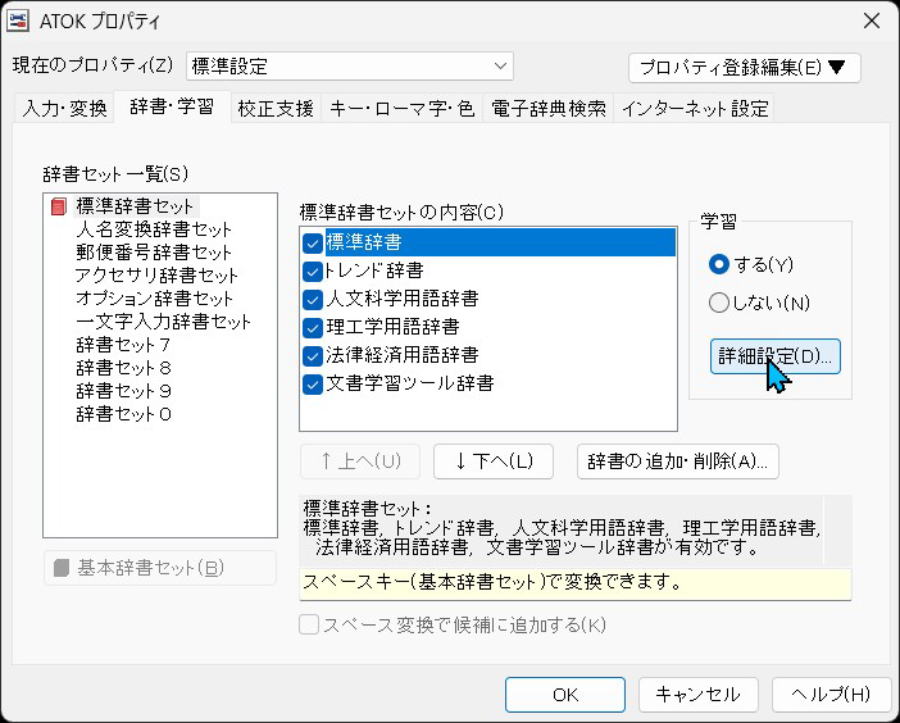Confirm settings with the OK button
This screenshot has width=900, height=723.
pyautogui.click(x=565, y=695)
